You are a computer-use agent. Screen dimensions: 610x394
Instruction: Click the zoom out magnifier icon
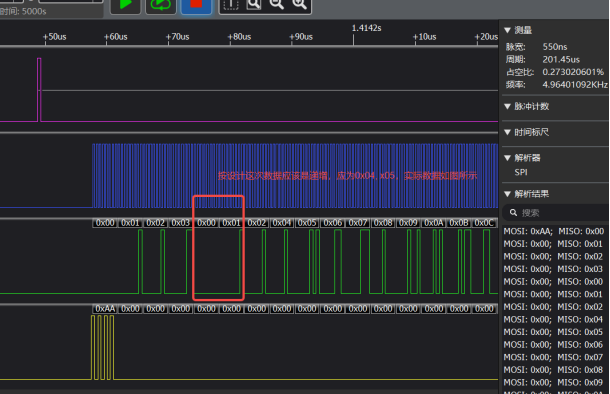[x=277, y=5]
